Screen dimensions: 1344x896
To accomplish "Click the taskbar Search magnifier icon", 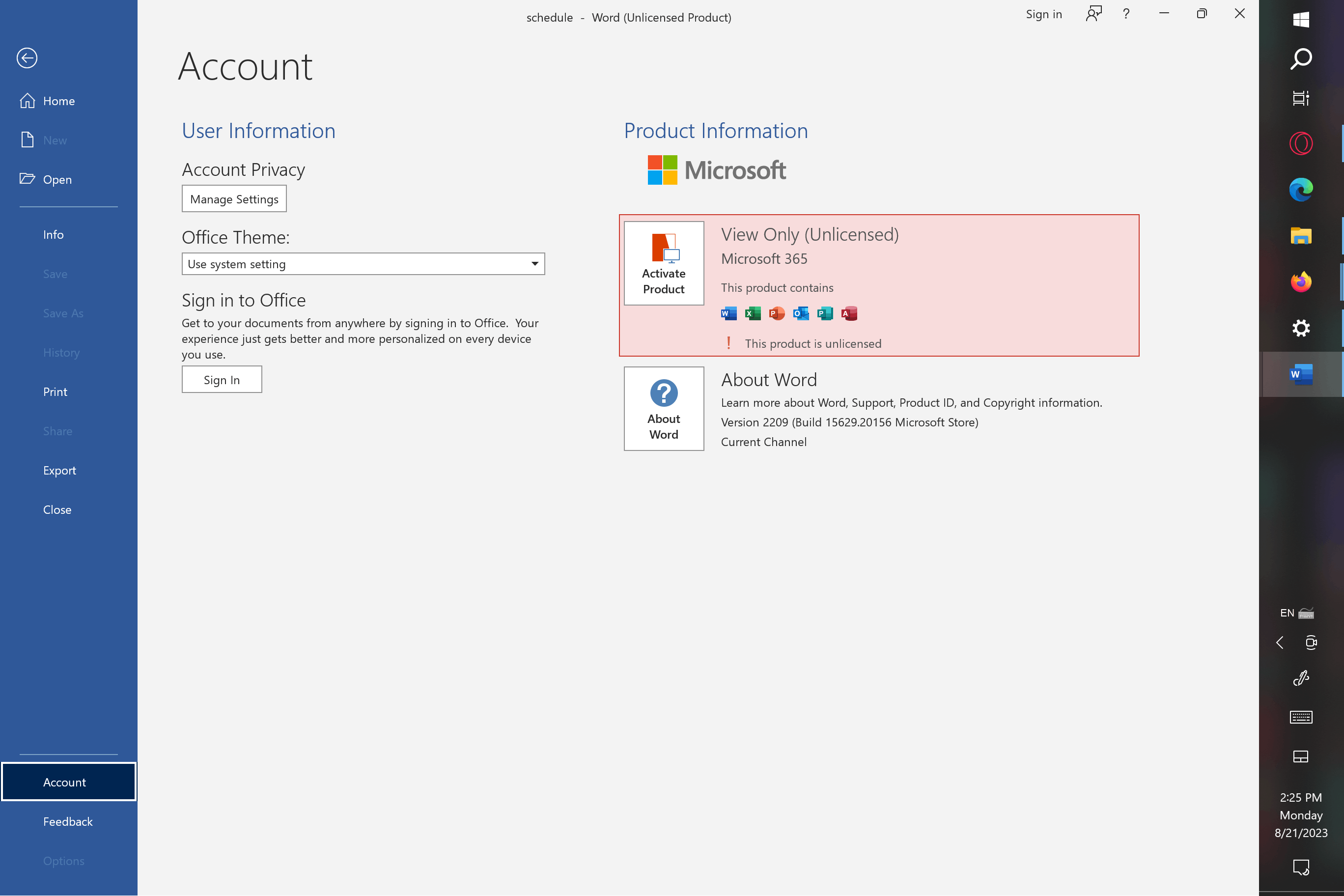I will (x=1301, y=58).
